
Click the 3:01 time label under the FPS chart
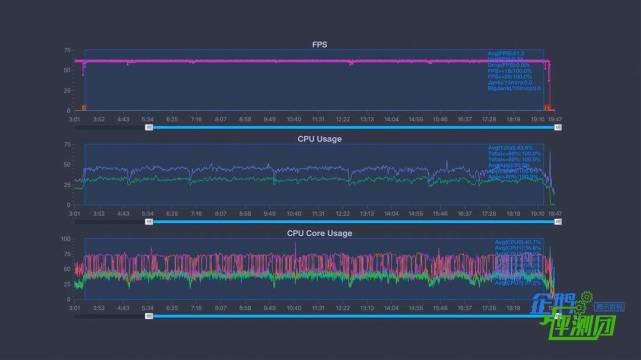tap(74, 119)
